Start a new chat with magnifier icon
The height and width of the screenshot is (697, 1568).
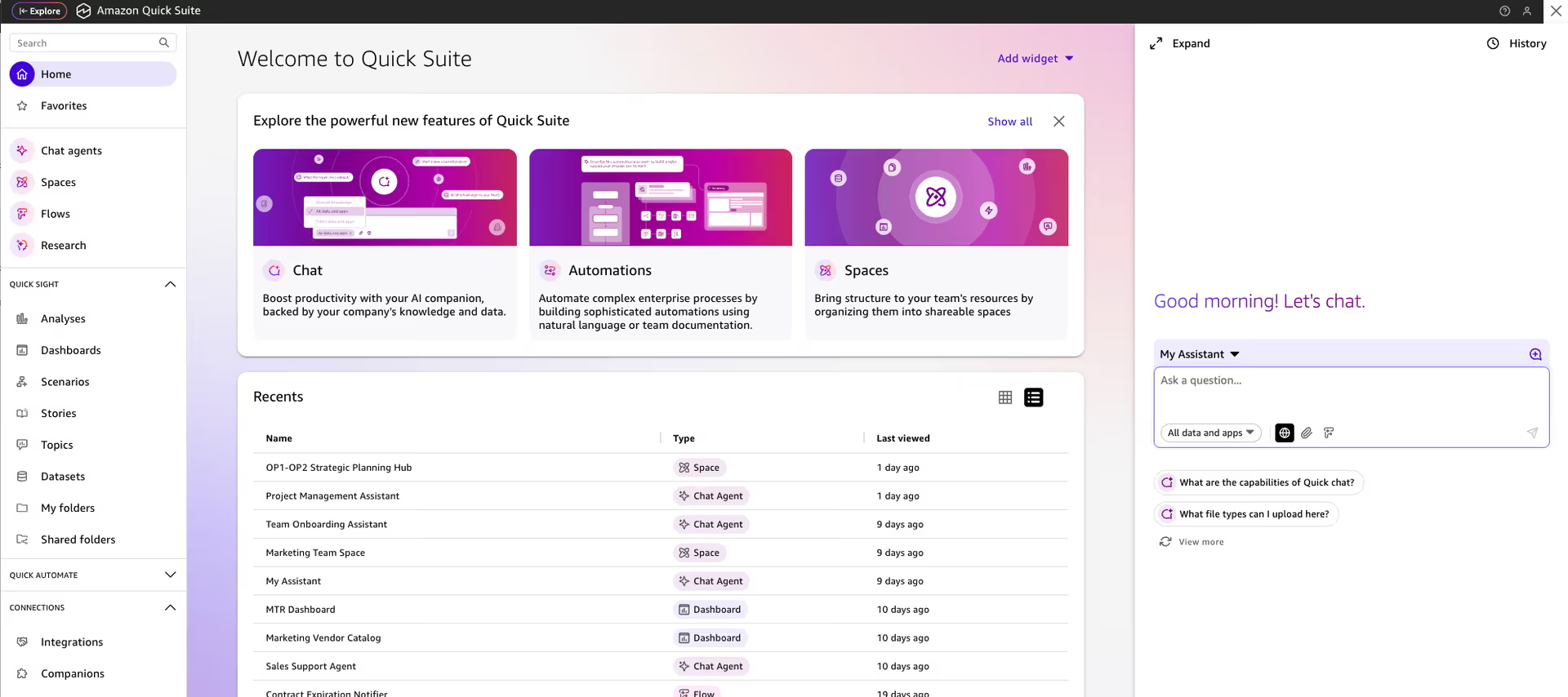1535,354
